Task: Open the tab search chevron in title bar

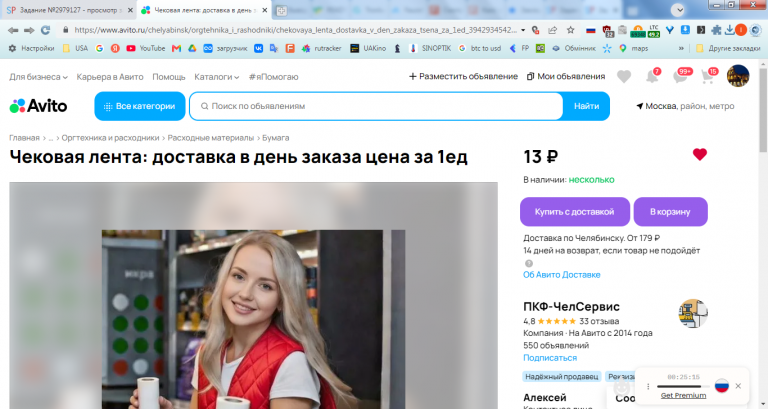Action: (x=678, y=9)
